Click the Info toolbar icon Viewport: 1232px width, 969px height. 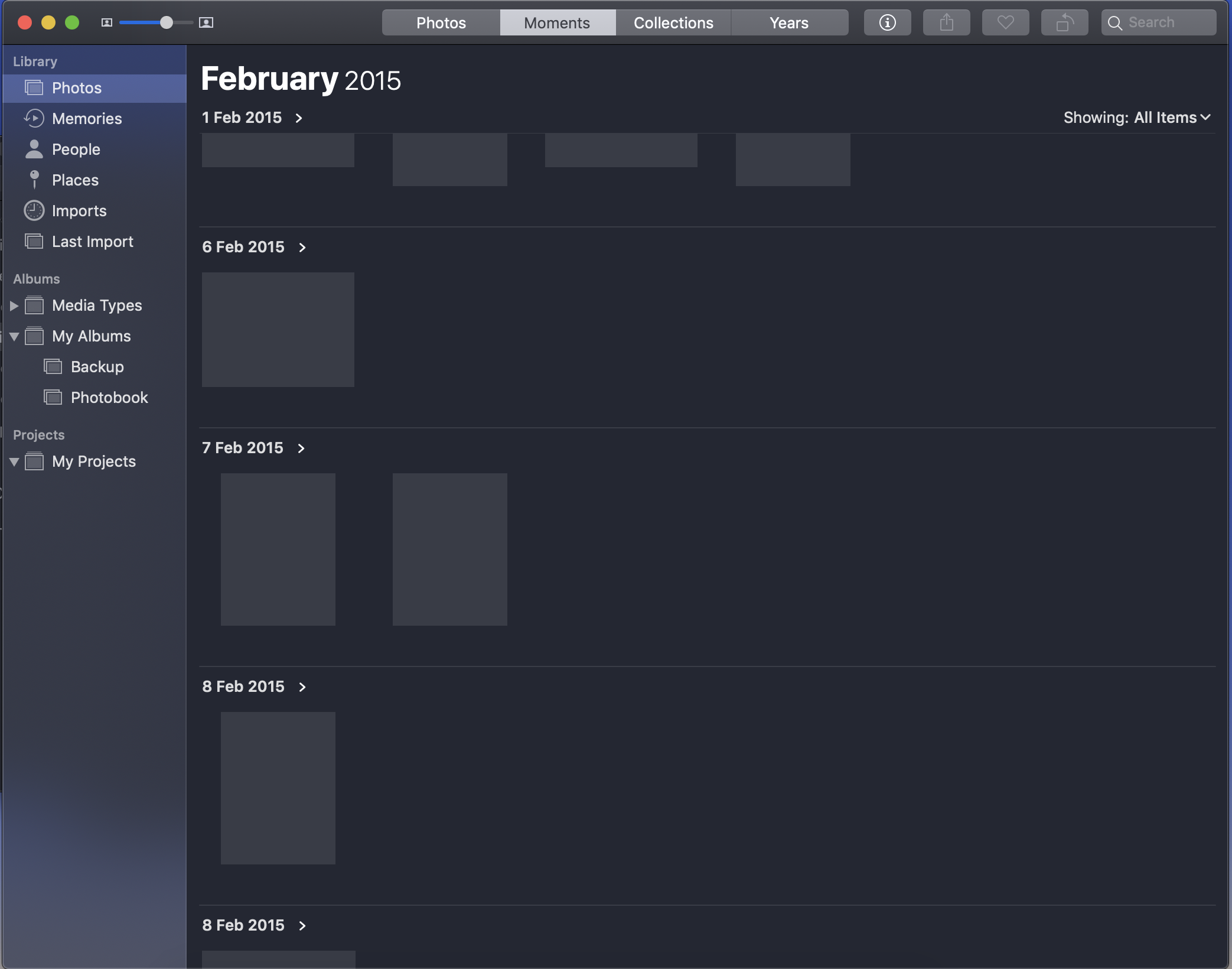coord(888,22)
